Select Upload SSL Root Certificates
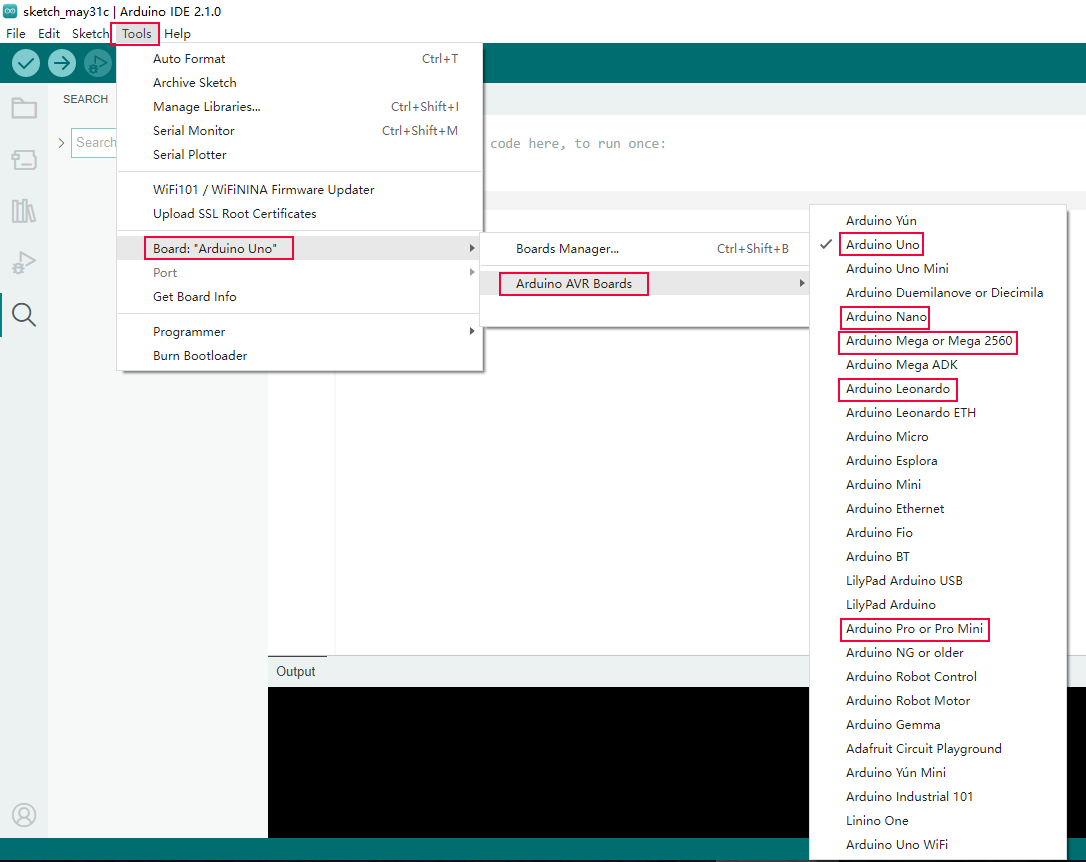 tap(299, 213)
